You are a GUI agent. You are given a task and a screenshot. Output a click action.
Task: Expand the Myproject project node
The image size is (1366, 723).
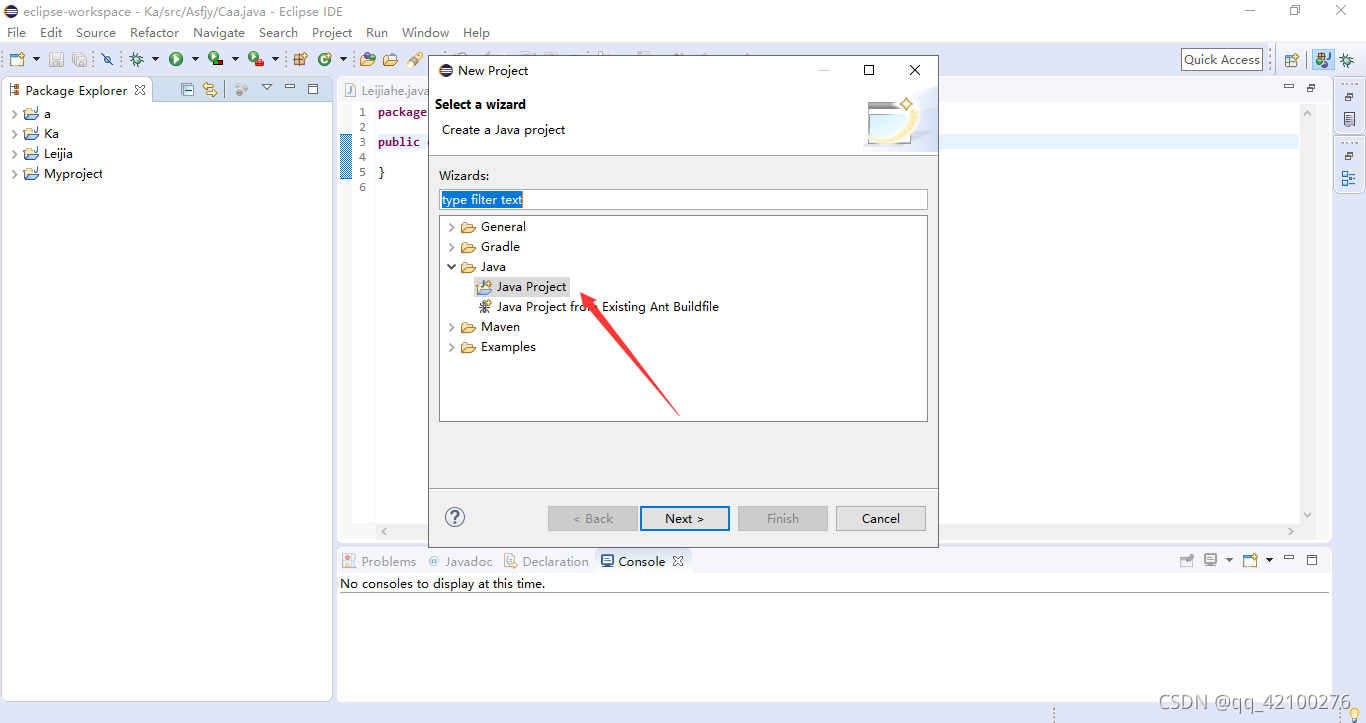pyautogui.click(x=14, y=174)
